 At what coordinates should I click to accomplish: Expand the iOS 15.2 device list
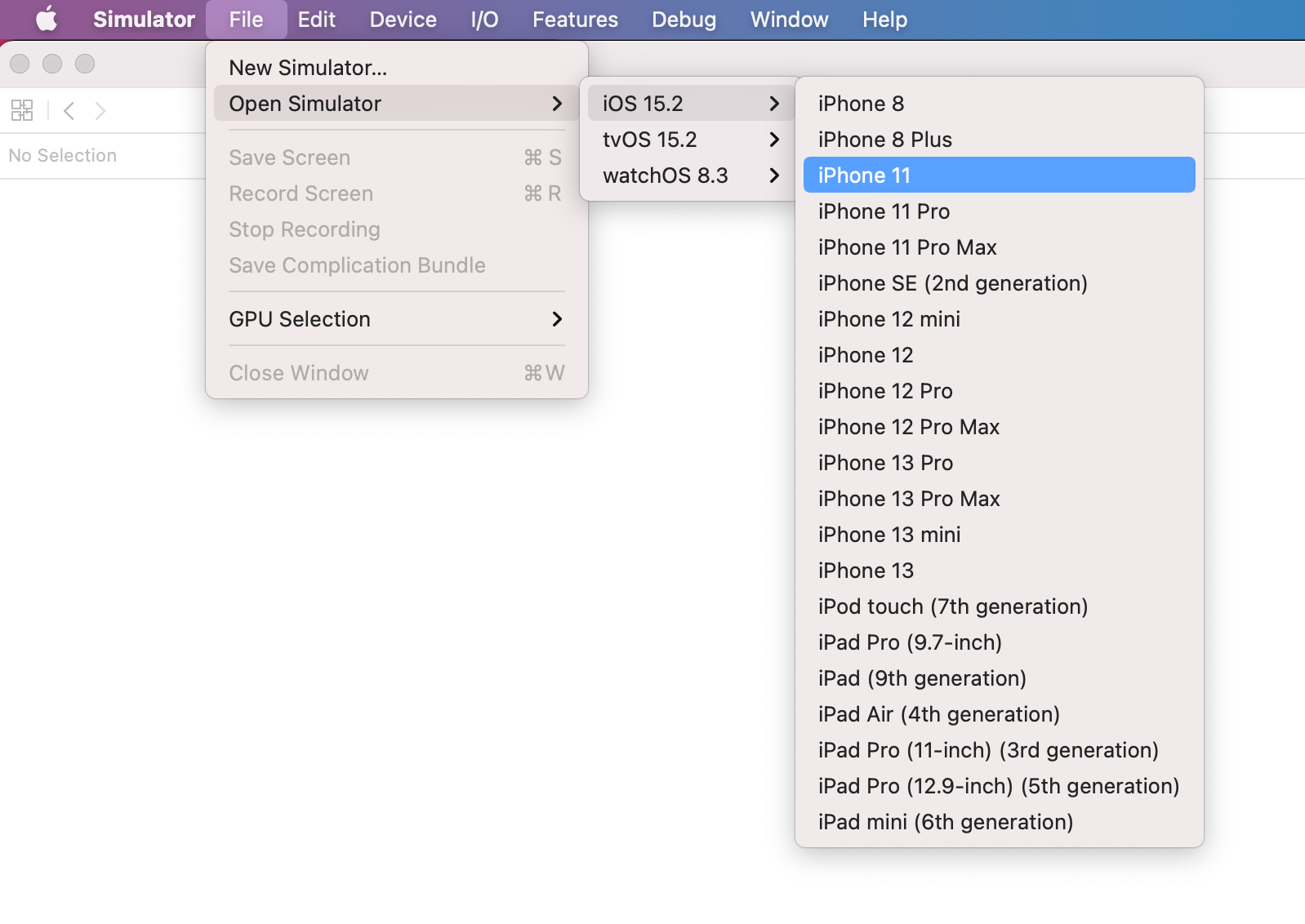[691, 104]
